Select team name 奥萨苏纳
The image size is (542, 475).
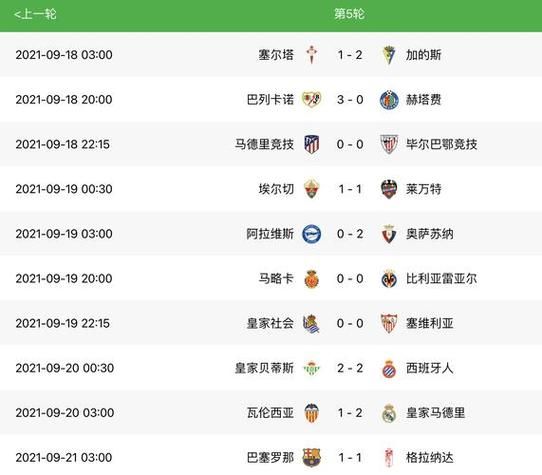pos(430,234)
